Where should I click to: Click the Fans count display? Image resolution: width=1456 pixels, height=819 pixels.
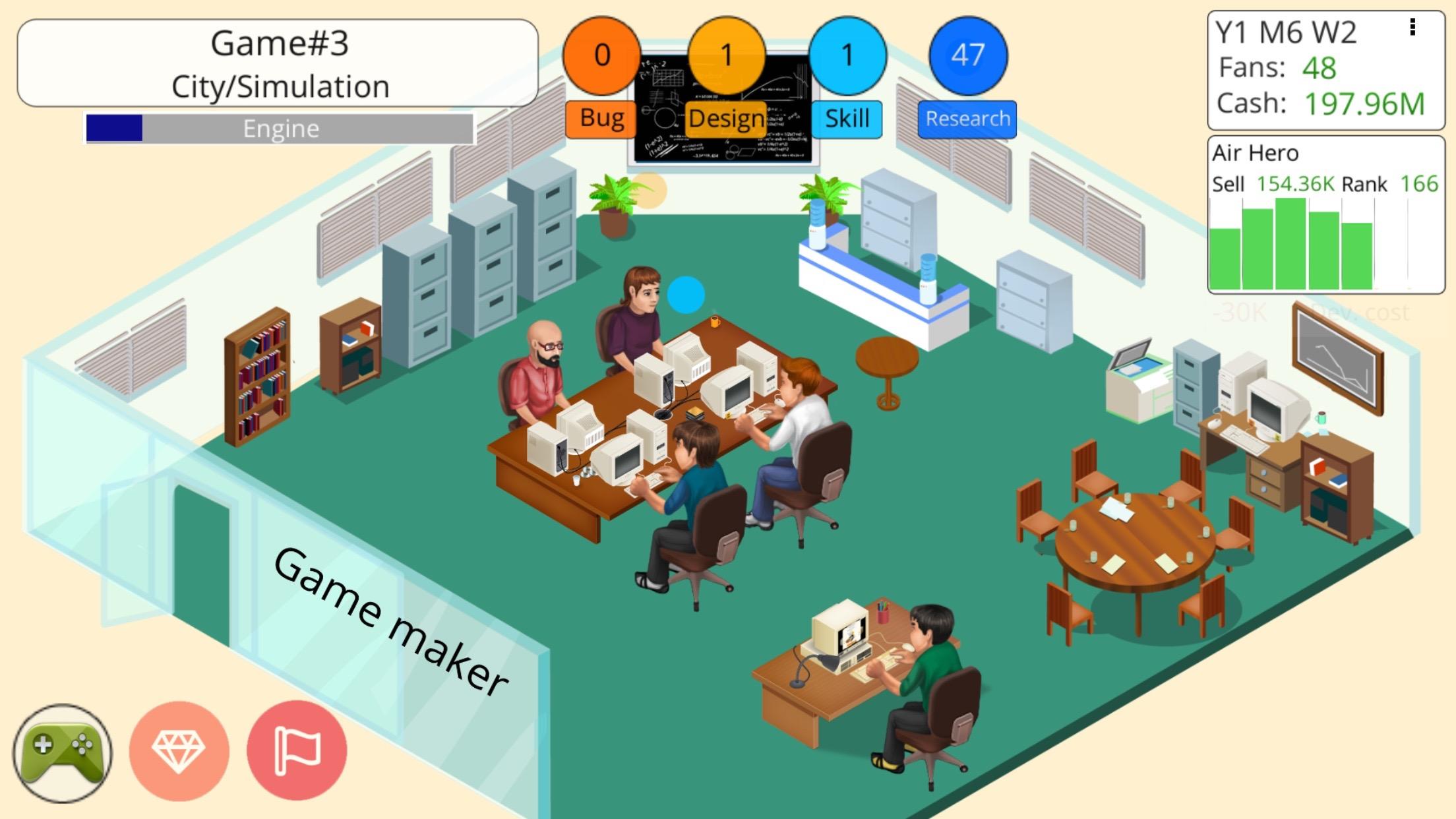[x=1300, y=68]
